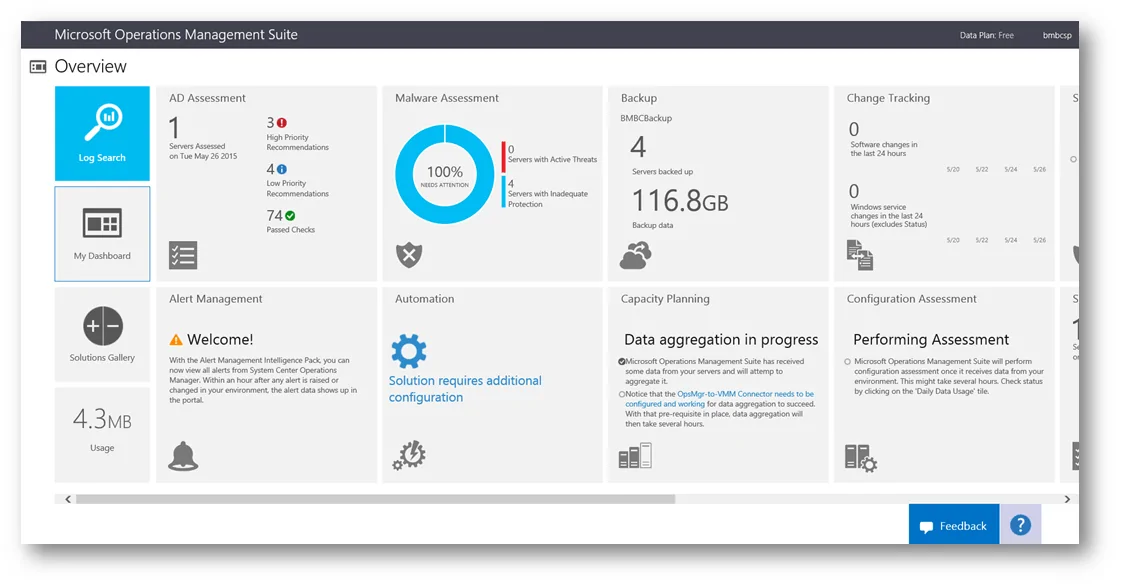Screen dimensions: 1121x586
Task: Click the Capacity Planning servers icon
Action: pos(635,456)
